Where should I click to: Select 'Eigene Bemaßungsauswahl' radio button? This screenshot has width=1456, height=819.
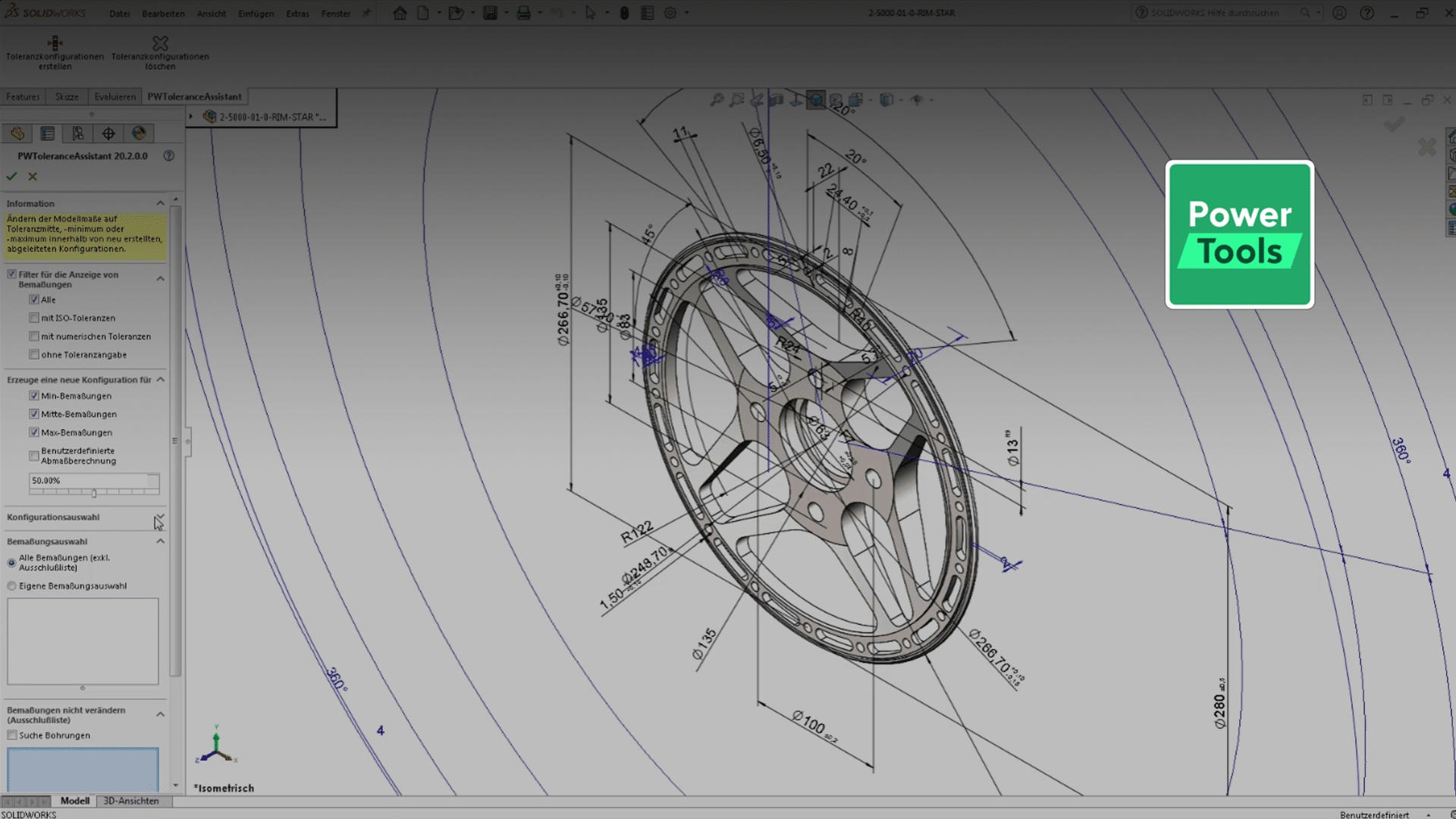coord(11,585)
